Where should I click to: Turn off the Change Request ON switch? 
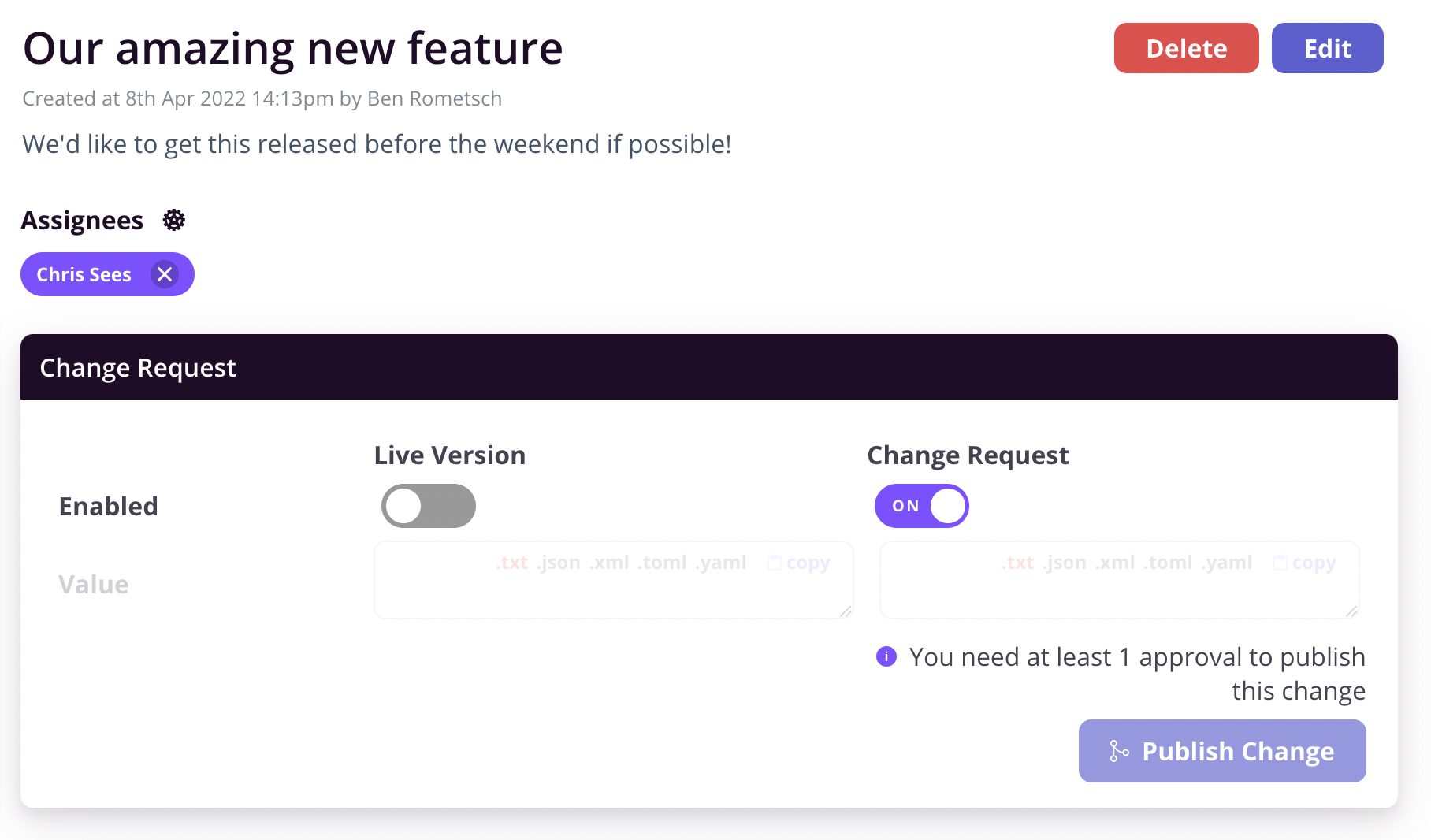click(922, 506)
